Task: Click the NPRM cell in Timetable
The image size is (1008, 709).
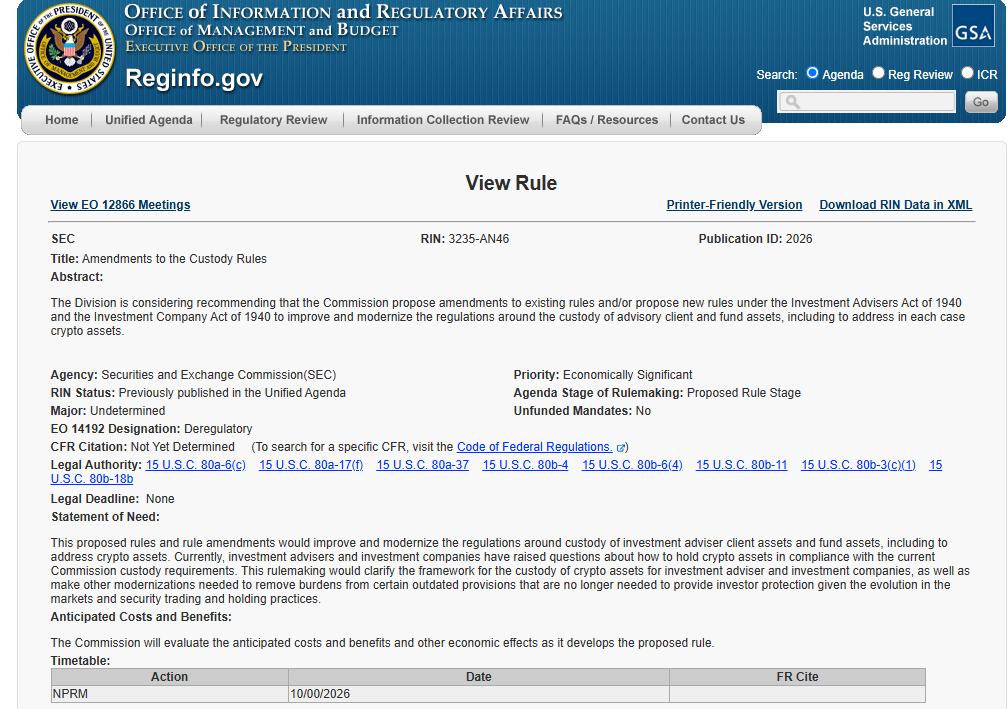Action: click(170, 694)
